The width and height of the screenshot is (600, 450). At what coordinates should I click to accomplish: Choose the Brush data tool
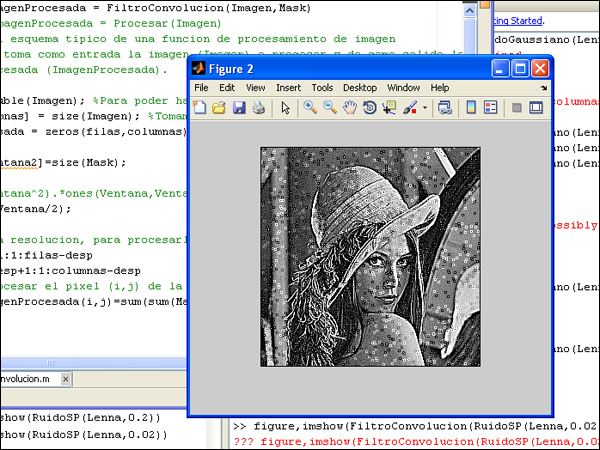(410, 107)
